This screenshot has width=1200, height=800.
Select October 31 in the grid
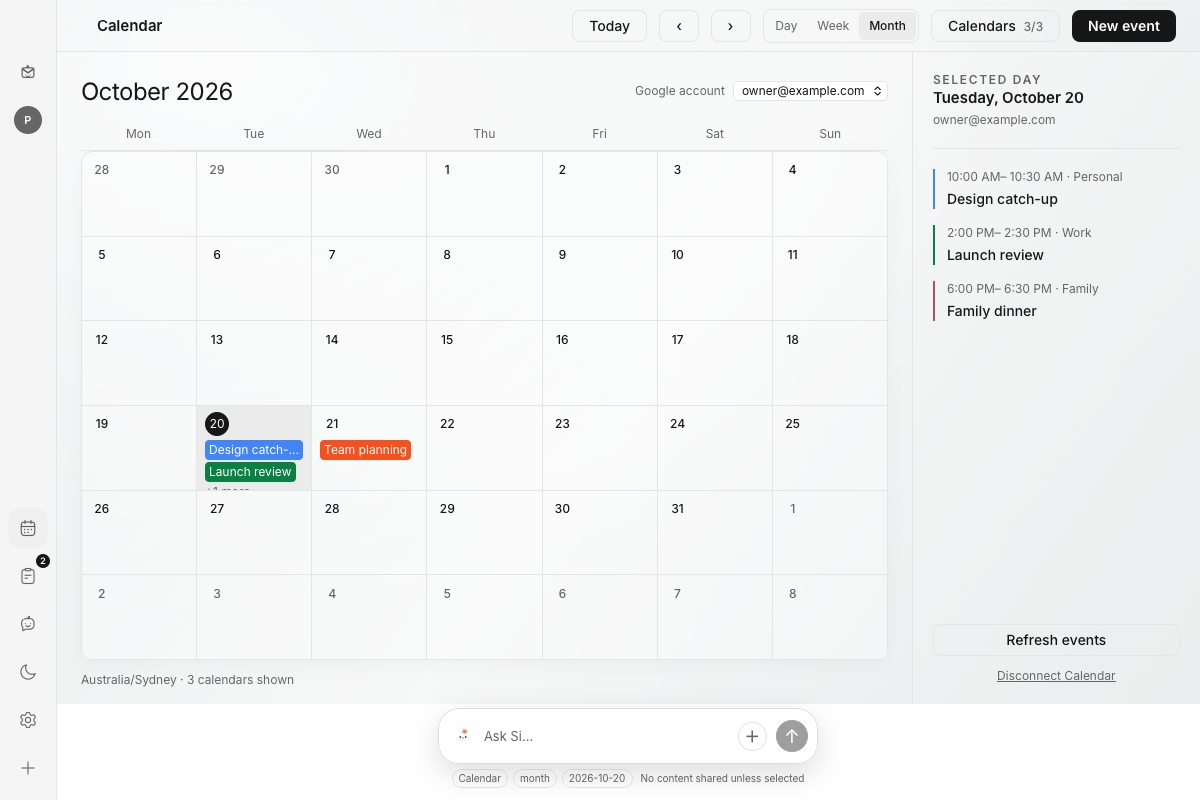tap(715, 532)
